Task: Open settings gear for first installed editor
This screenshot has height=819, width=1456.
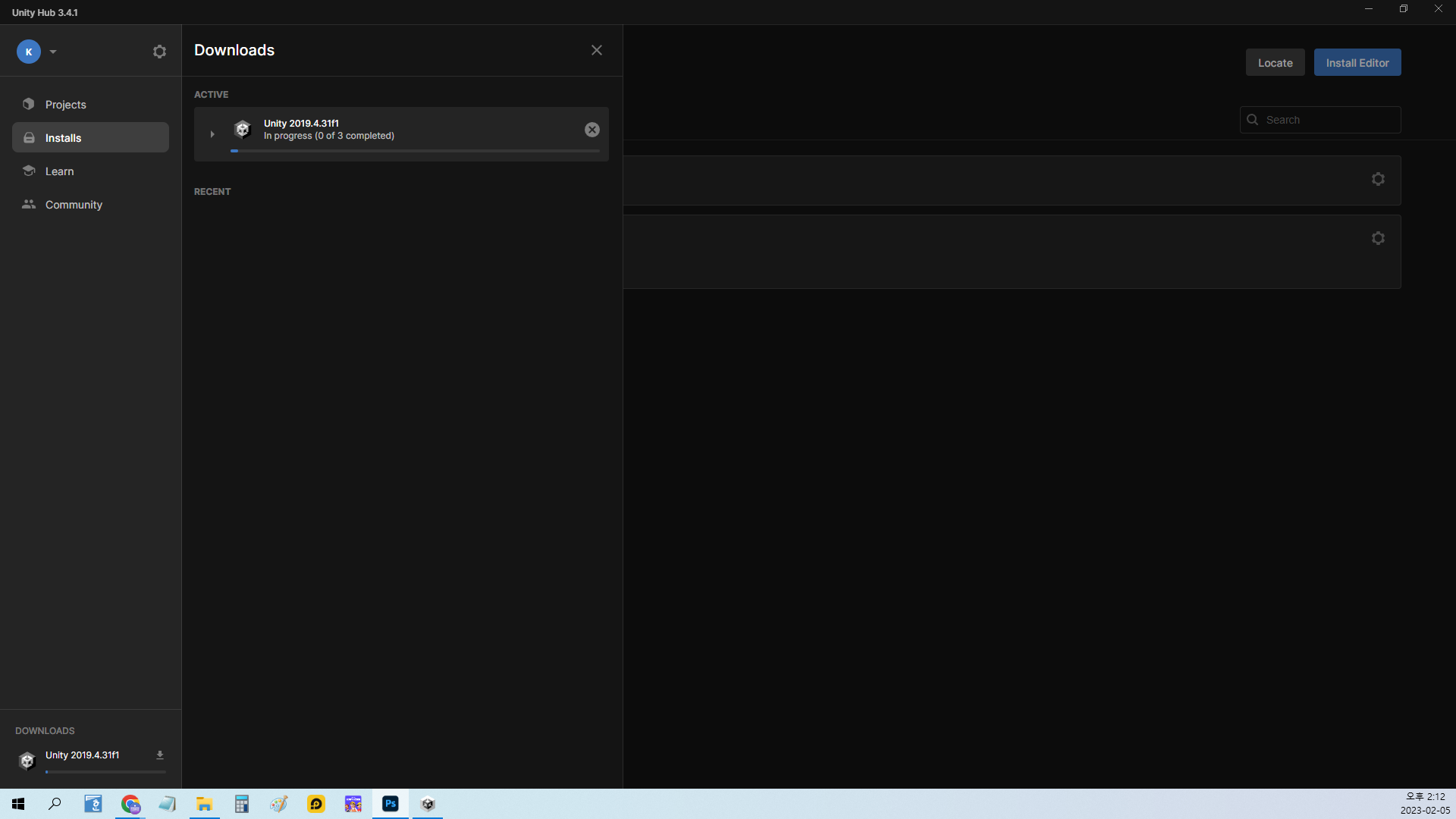Action: [x=1378, y=179]
